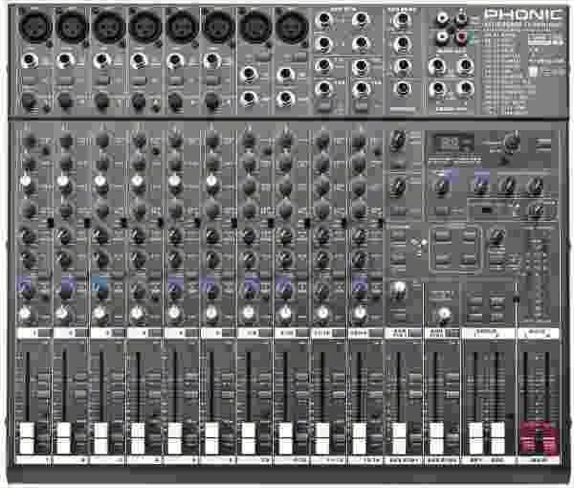The image size is (574, 488).
Task: Toggle the black switch beside the effects display knob
Action: click(x=486, y=210)
